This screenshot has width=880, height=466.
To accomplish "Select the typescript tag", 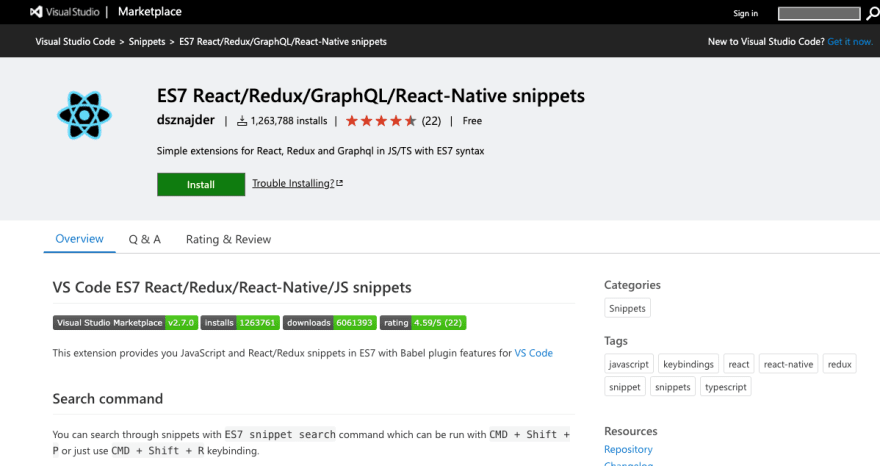I will click(x=726, y=387).
